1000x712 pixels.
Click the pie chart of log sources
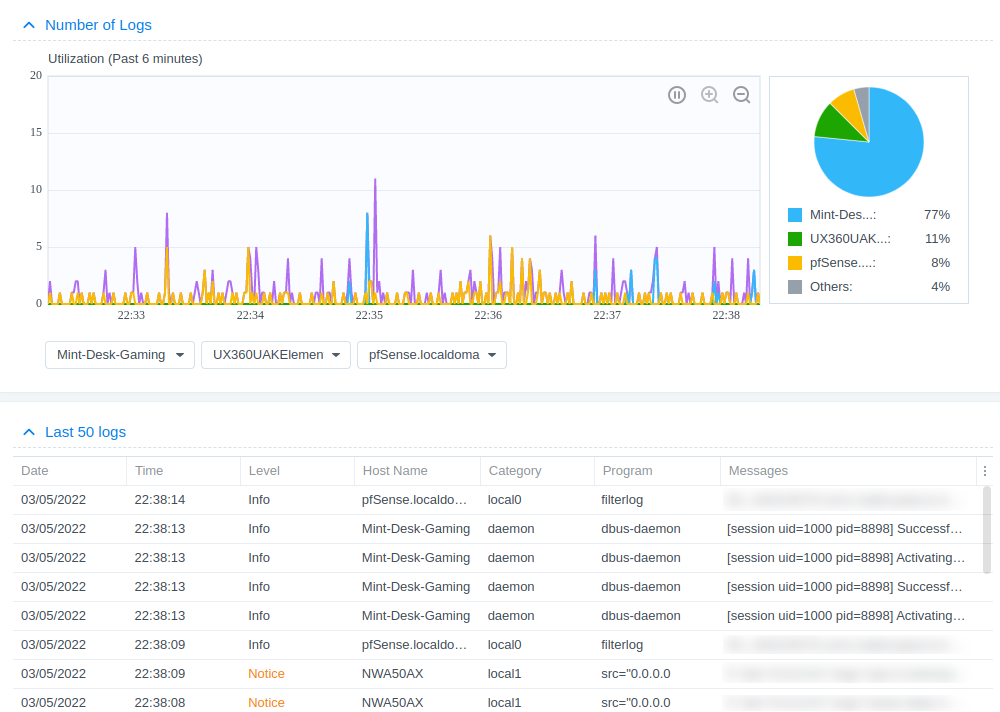[869, 142]
